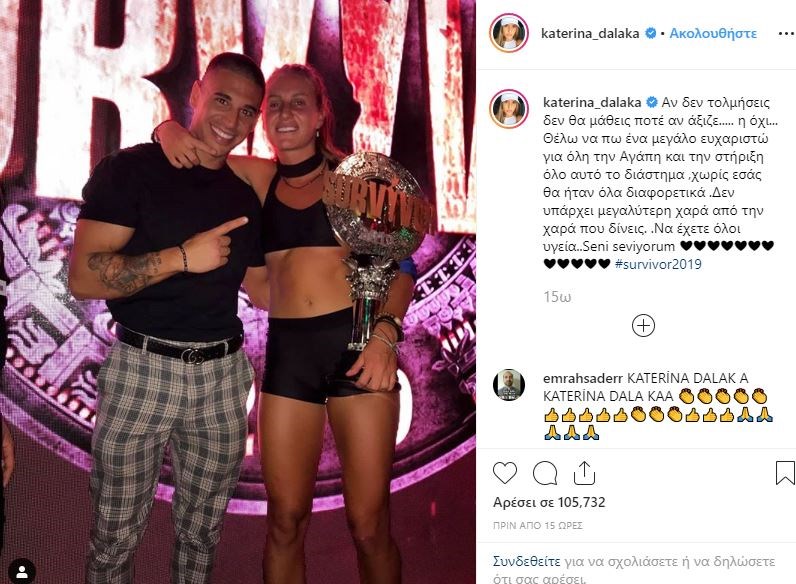Click Συνδεθείτε login link

point(526,562)
